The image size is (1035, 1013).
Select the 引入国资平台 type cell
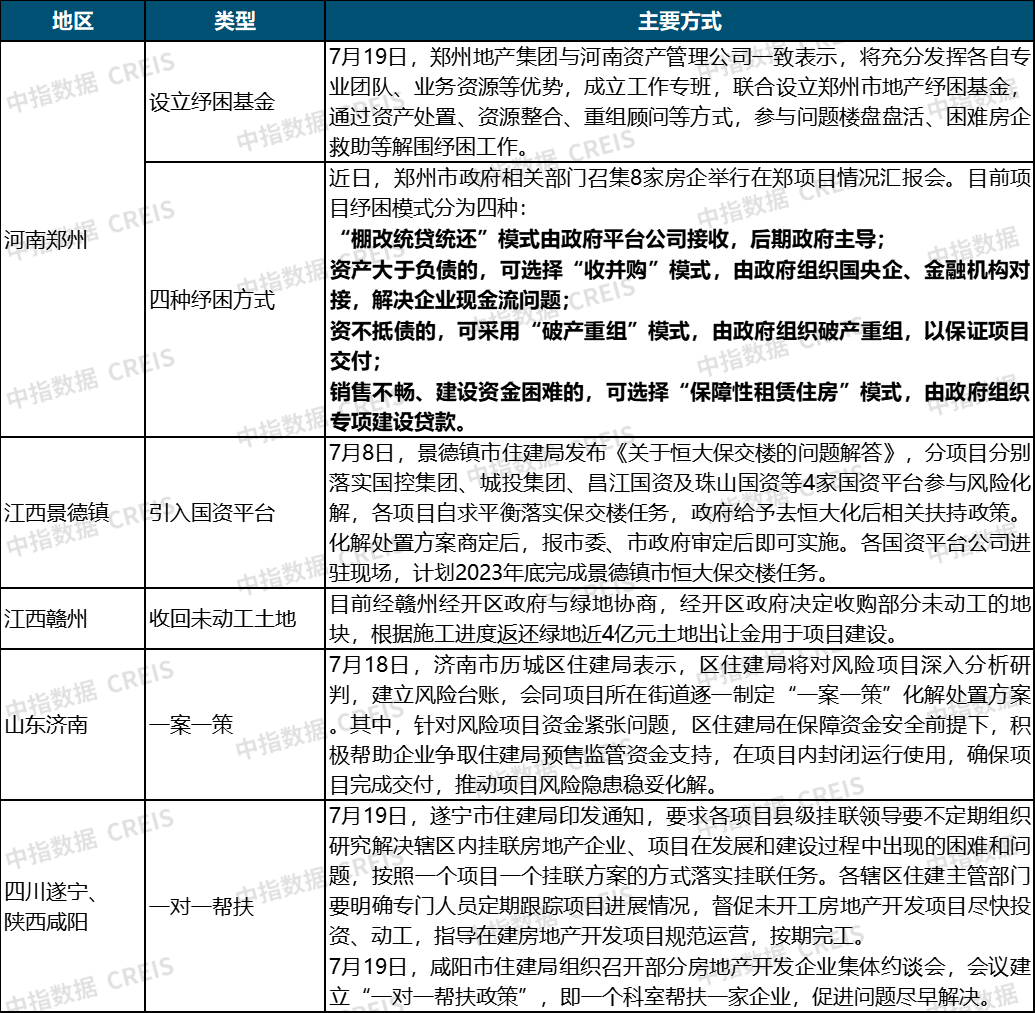(x=235, y=513)
